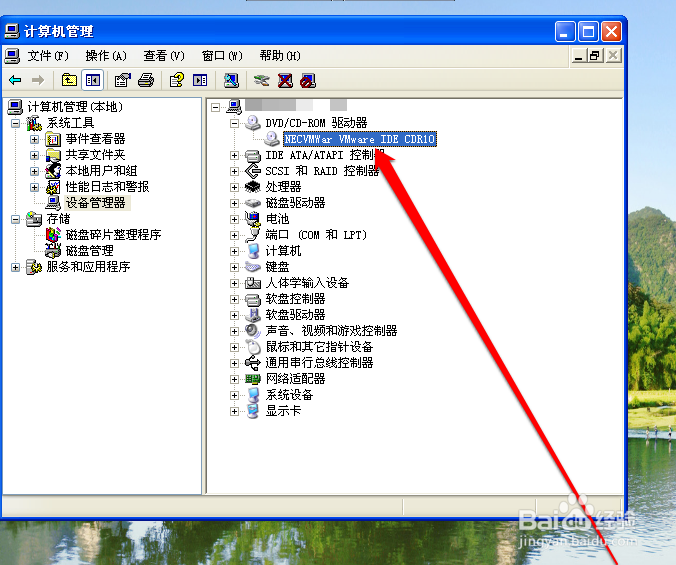676x565 pixels.
Task: Click the Back arrow toolbar icon
Action: [15, 80]
